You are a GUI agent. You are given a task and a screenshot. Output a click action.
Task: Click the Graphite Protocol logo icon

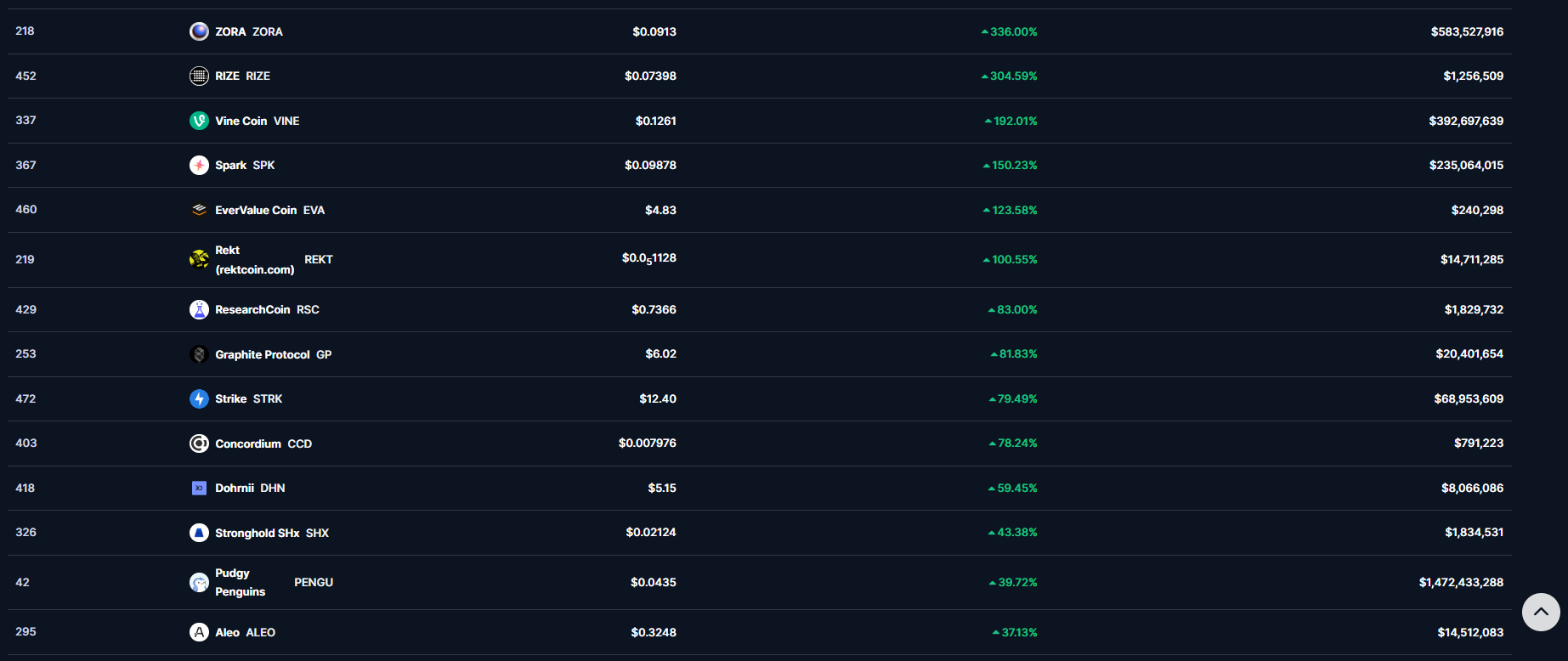tap(199, 354)
